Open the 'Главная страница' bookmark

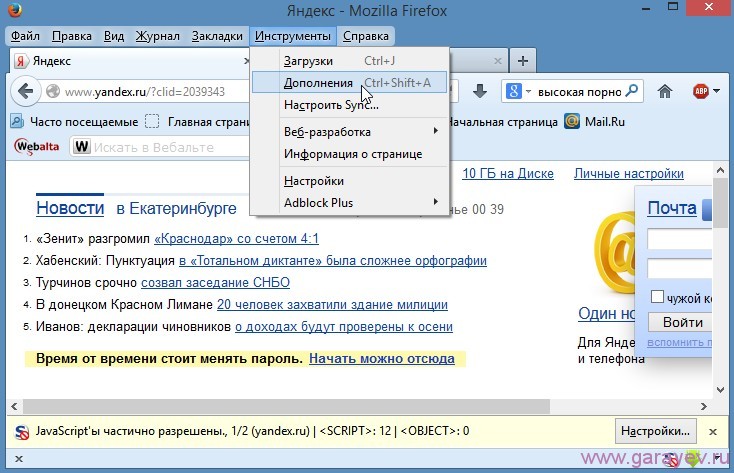click(198, 122)
